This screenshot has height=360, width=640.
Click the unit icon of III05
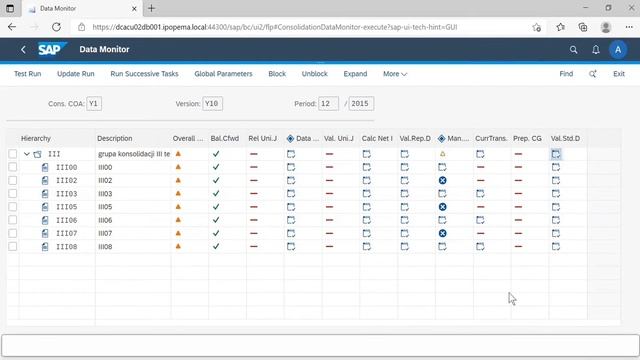45,207
